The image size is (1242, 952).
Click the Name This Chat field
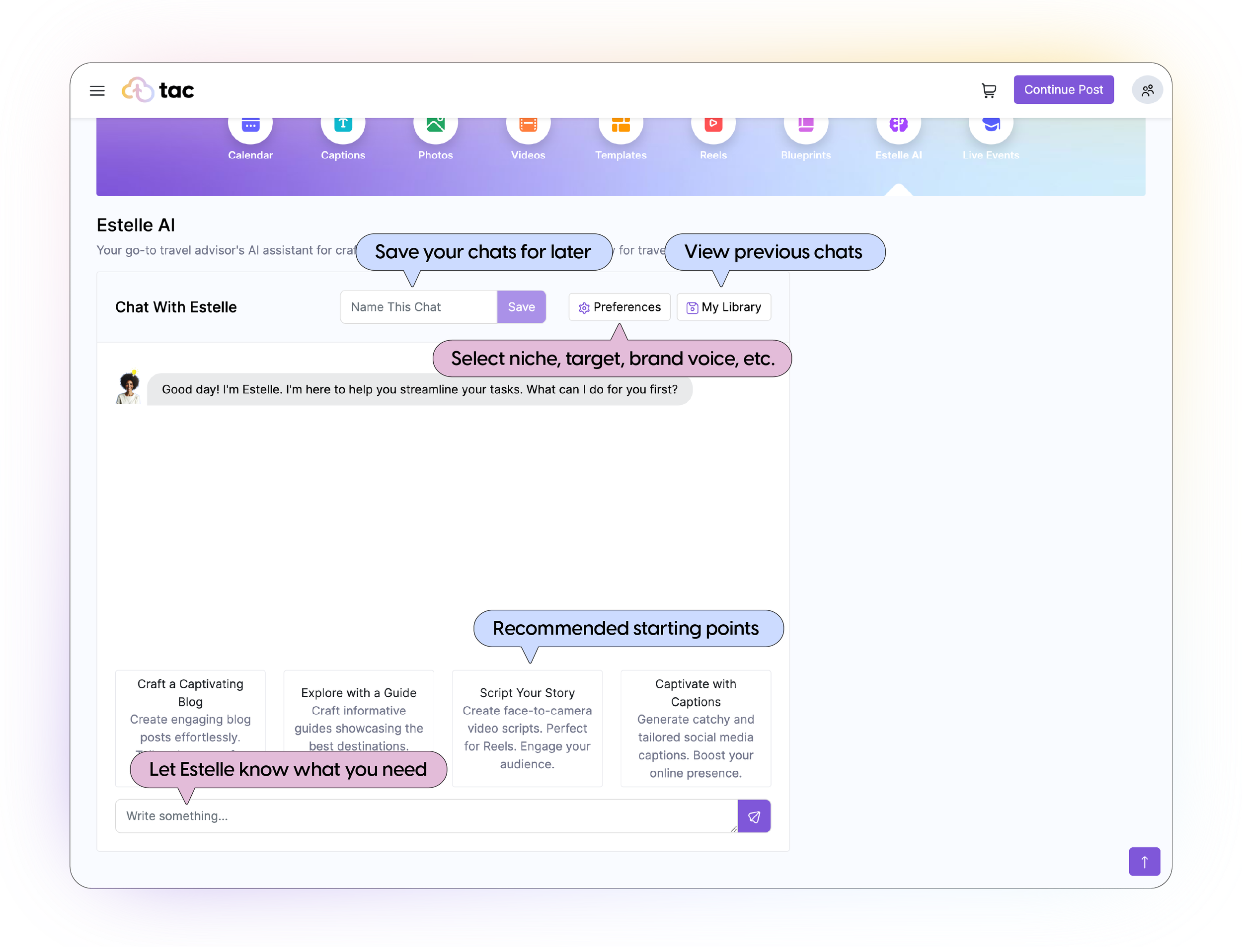click(418, 307)
